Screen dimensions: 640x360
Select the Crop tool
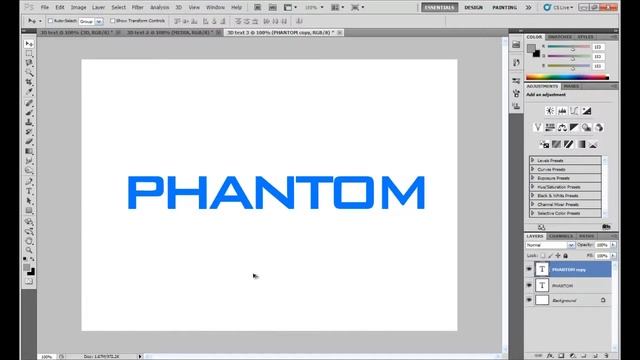[29, 82]
